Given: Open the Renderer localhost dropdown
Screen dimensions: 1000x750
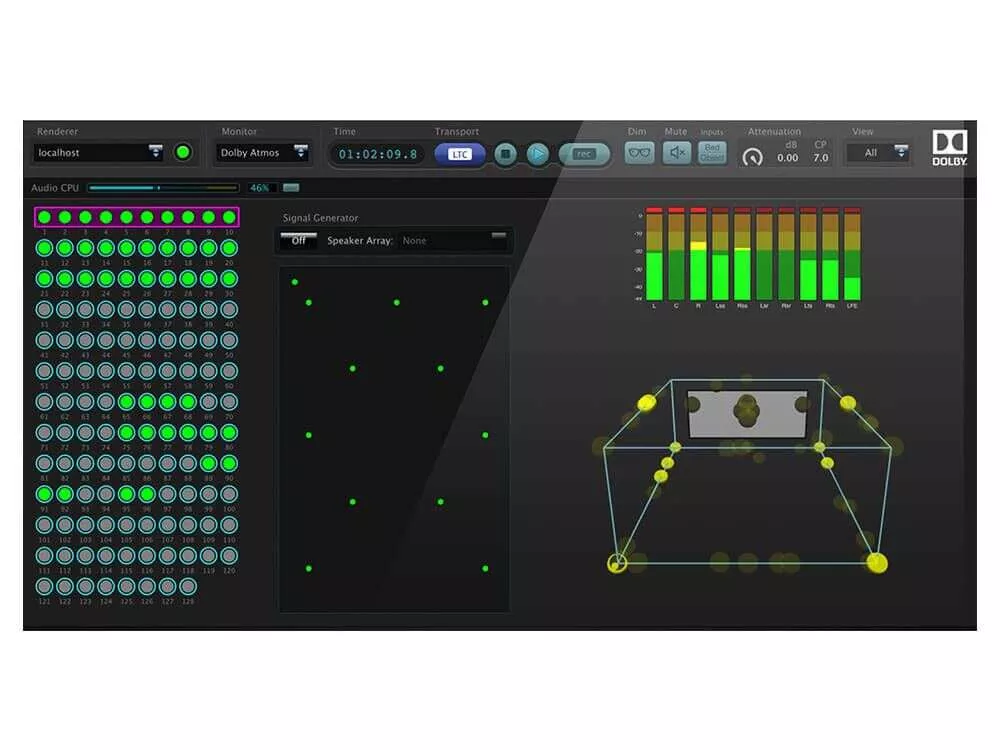Looking at the screenshot, I should 156,153.
